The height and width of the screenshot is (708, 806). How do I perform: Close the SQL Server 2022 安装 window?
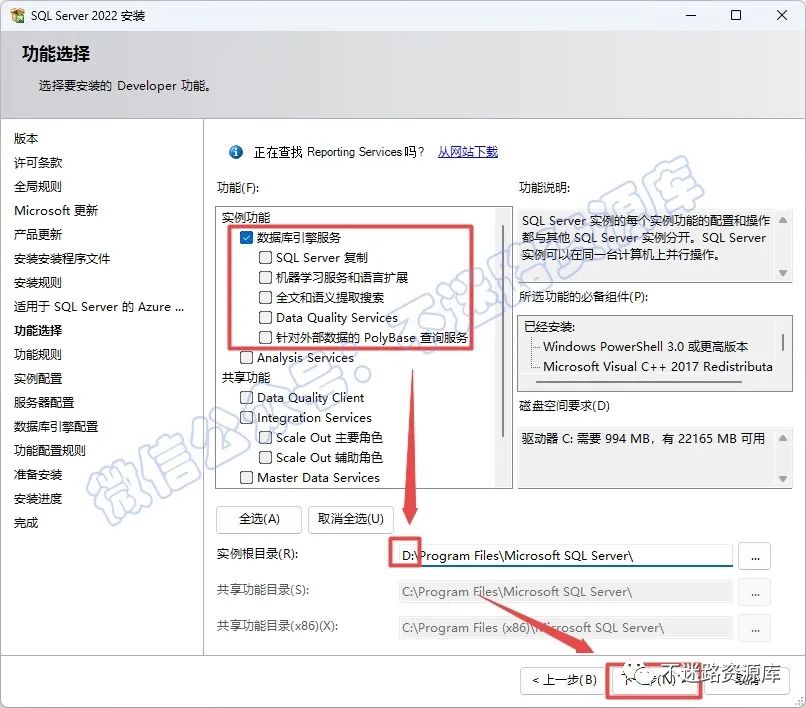point(782,15)
